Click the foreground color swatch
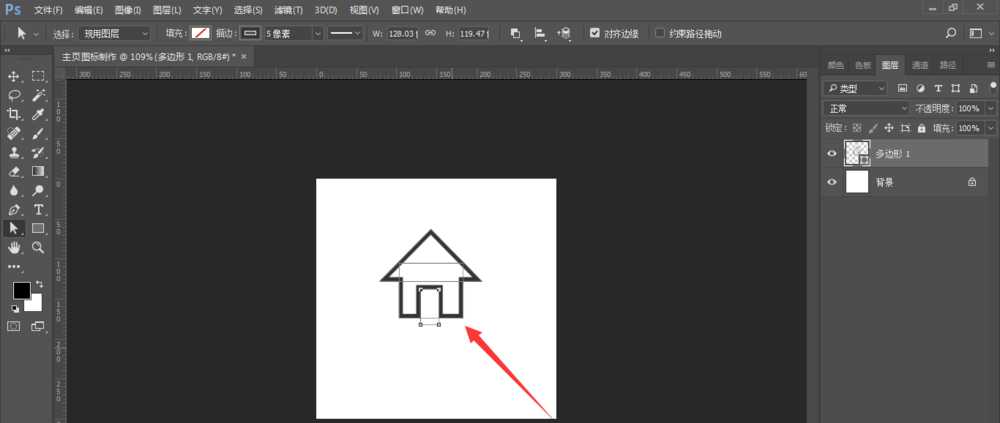Screen dimensions: 1000x423 (x=21, y=290)
